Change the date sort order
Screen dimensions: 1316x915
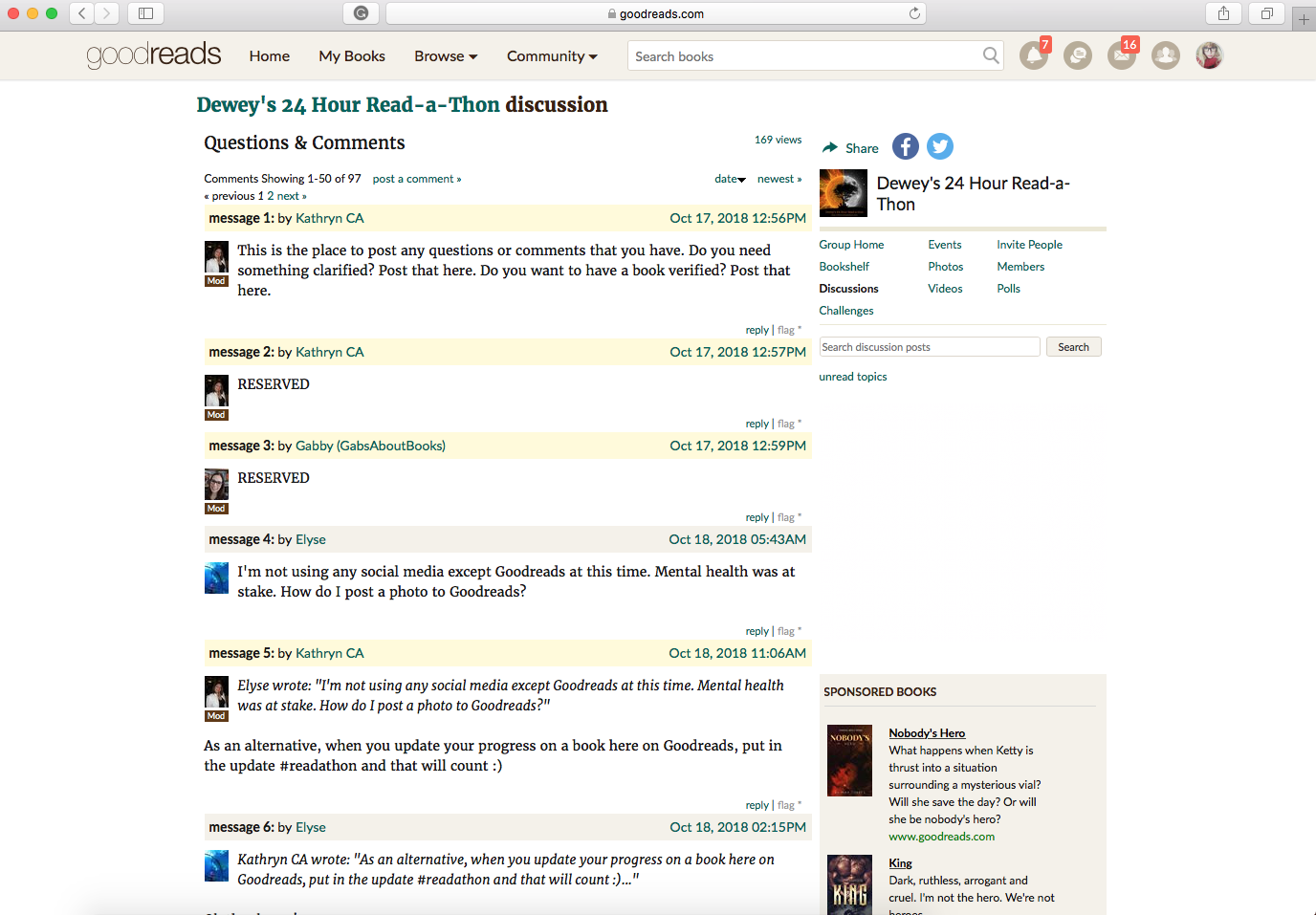click(x=729, y=179)
